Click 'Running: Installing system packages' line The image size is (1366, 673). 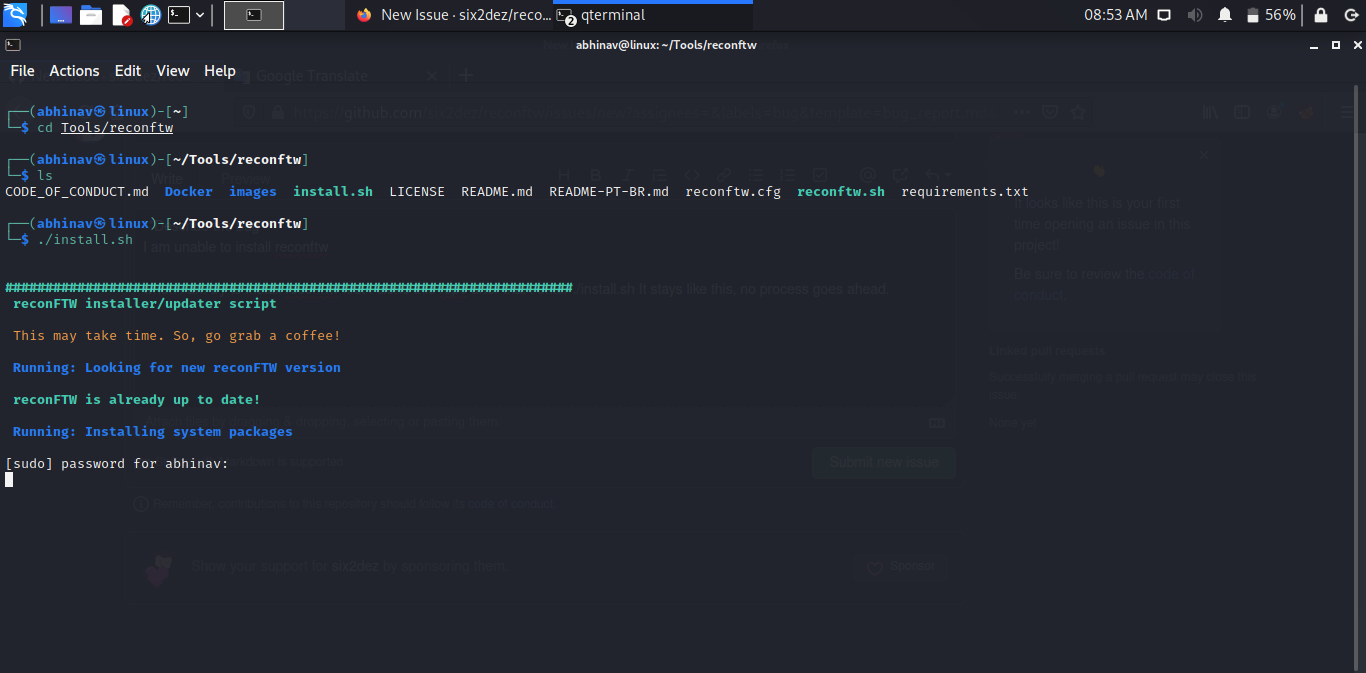[x=153, y=432]
